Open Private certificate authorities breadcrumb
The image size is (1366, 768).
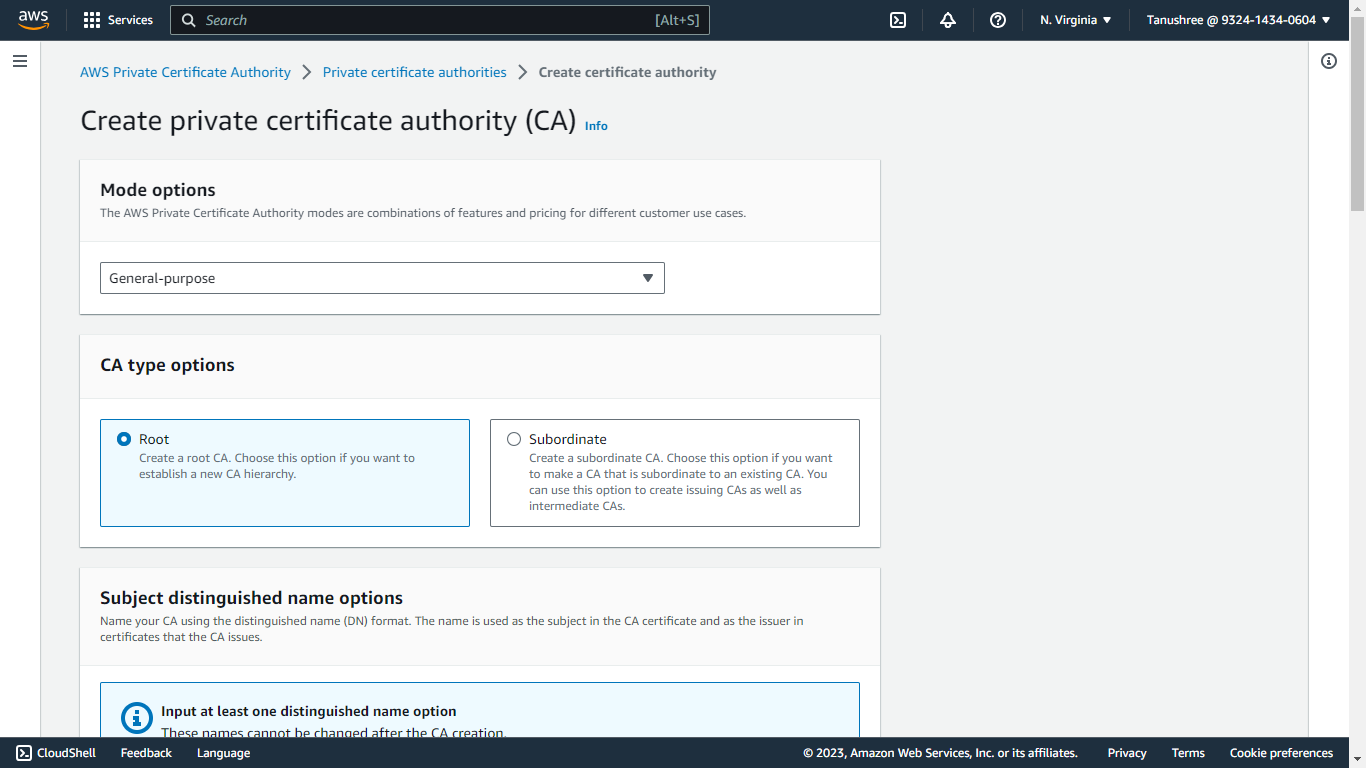coord(415,72)
